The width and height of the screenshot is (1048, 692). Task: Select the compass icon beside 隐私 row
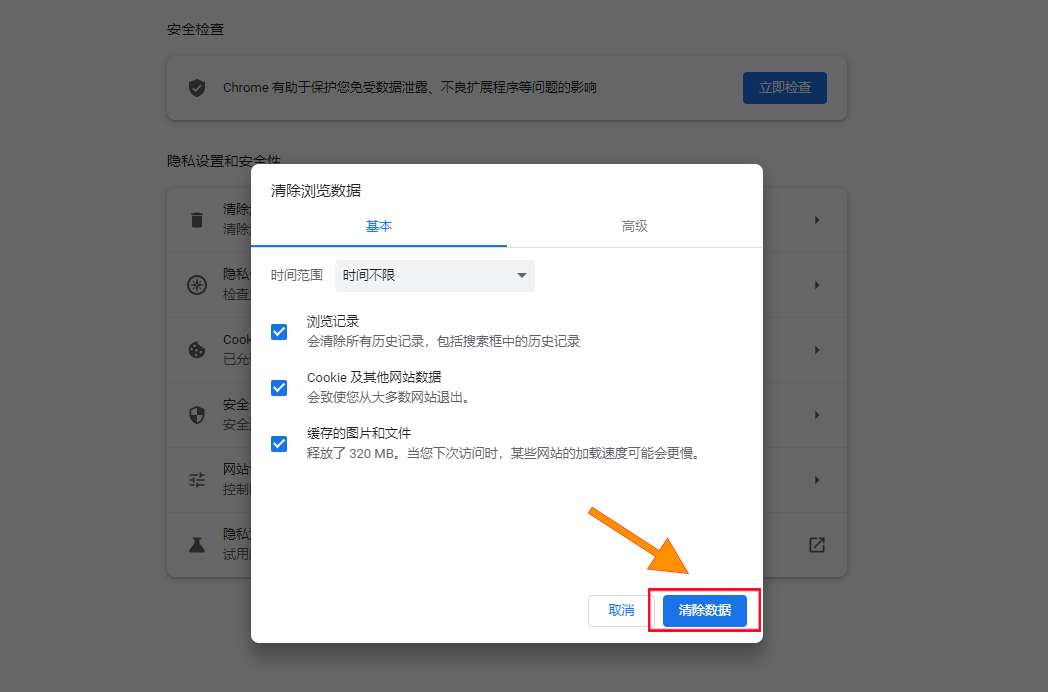pyautogui.click(x=196, y=284)
